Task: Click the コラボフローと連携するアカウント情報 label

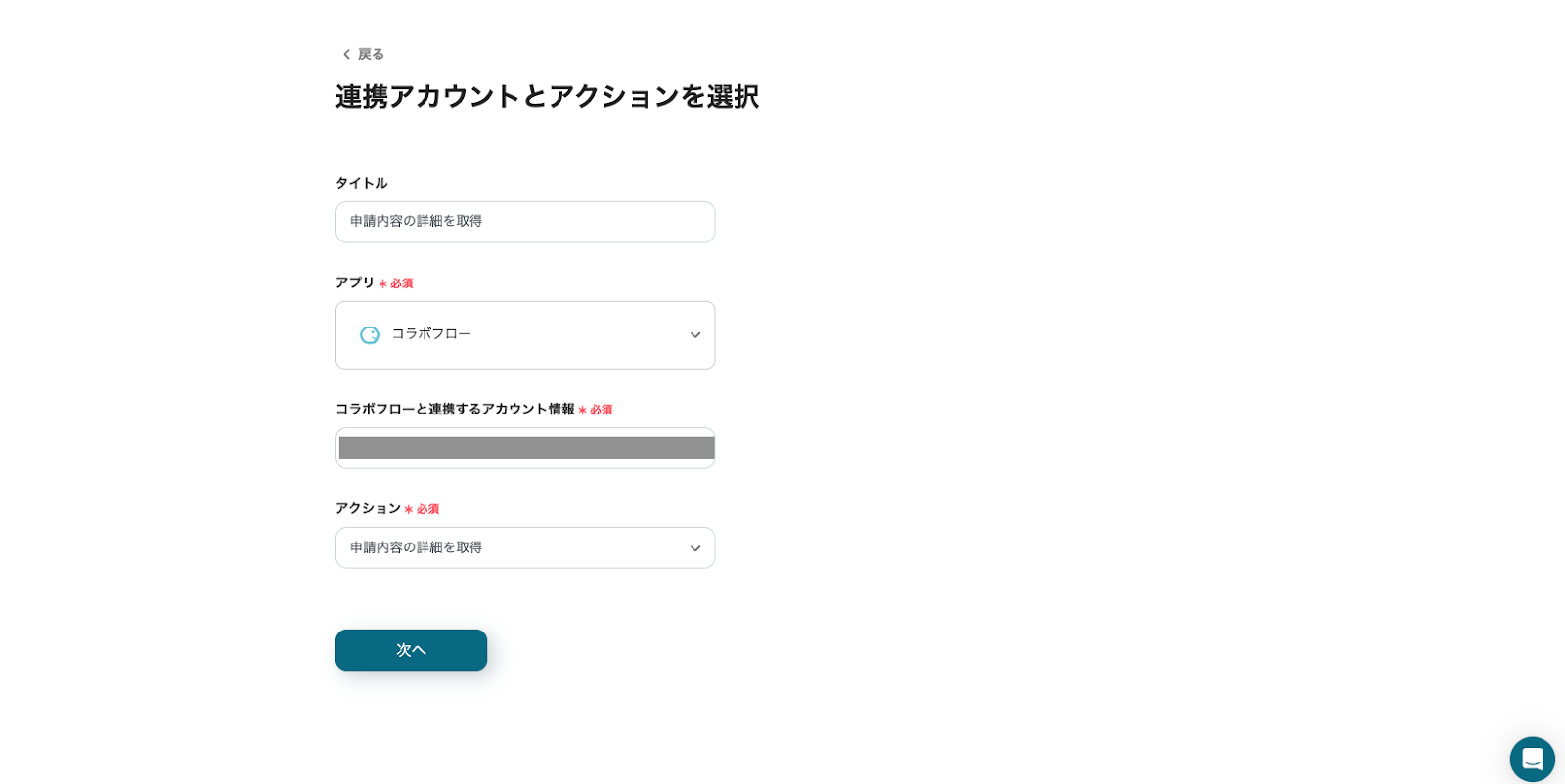Action: (455, 409)
